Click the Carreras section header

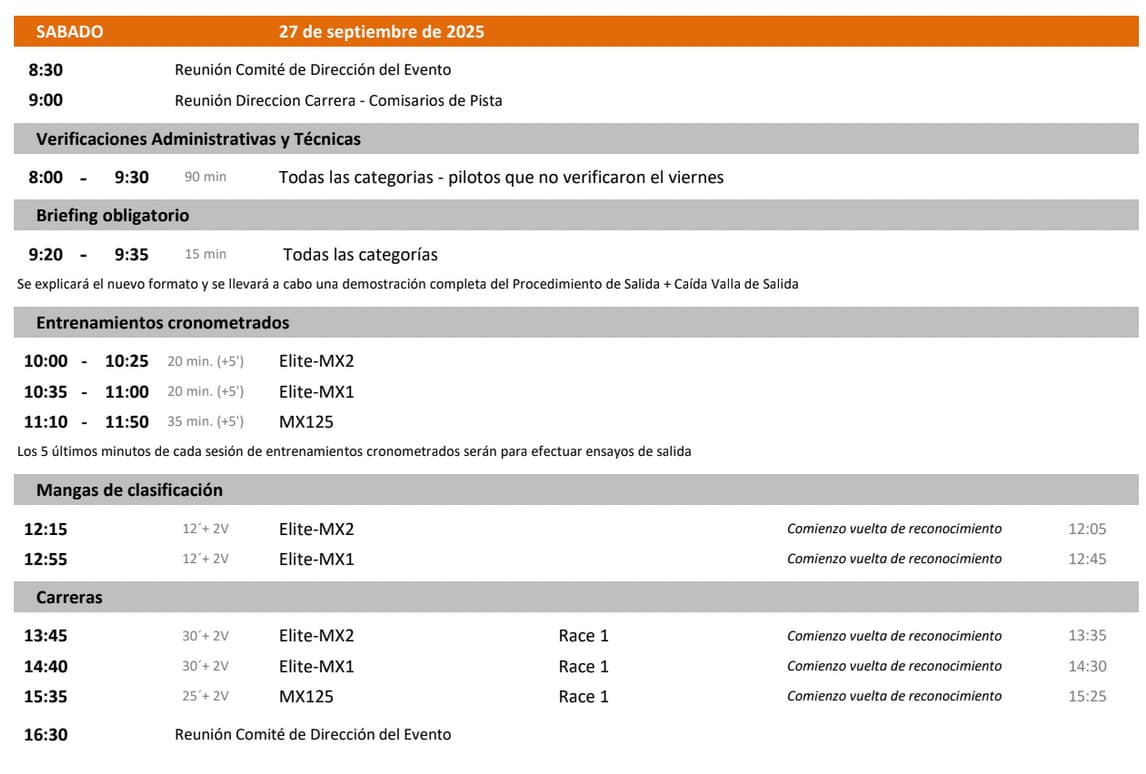tap(69, 597)
